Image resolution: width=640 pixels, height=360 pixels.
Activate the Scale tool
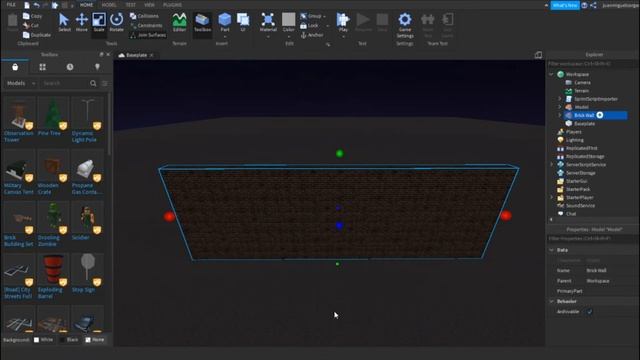click(x=99, y=22)
